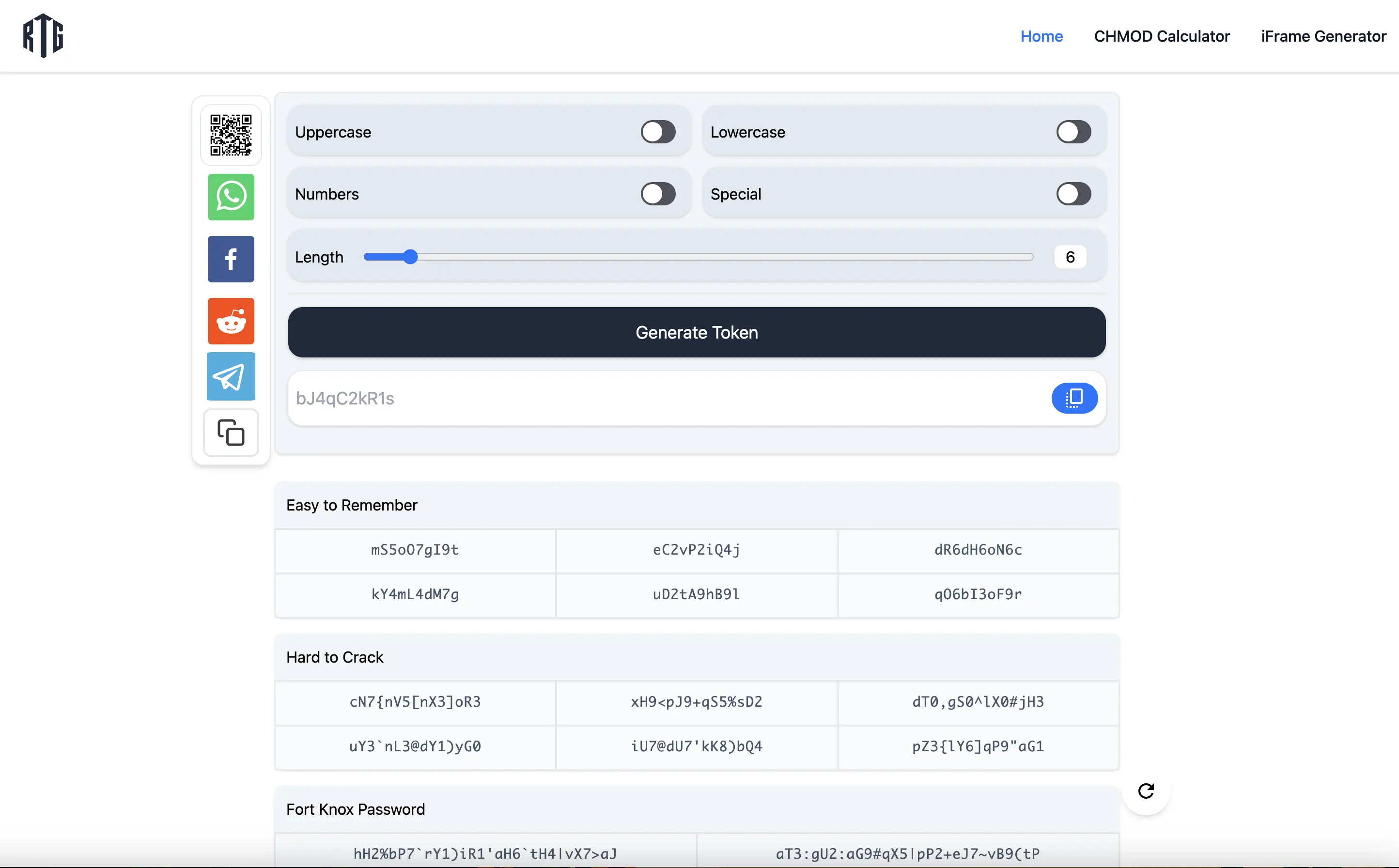Click the copy link icon in sidebar
This screenshot has height=868, width=1399.
tap(231, 432)
